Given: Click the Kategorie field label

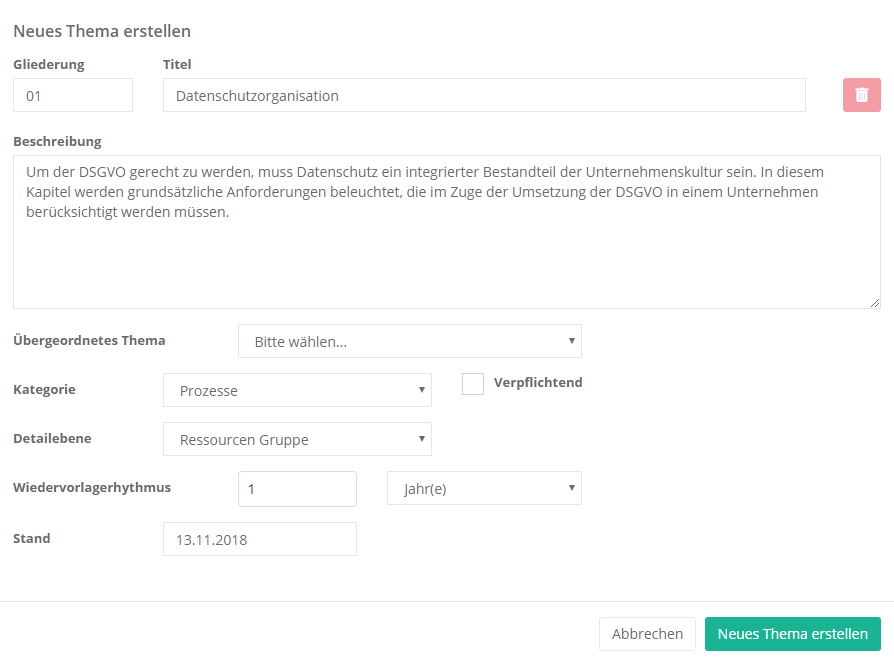Looking at the screenshot, I should coord(44,389).
